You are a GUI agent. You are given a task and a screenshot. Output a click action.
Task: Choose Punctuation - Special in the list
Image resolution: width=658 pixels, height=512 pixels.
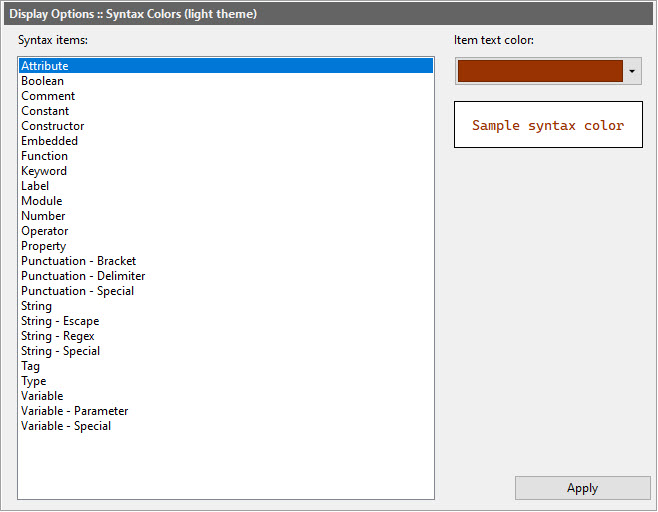pyautogui.click(x=226, y=291)
